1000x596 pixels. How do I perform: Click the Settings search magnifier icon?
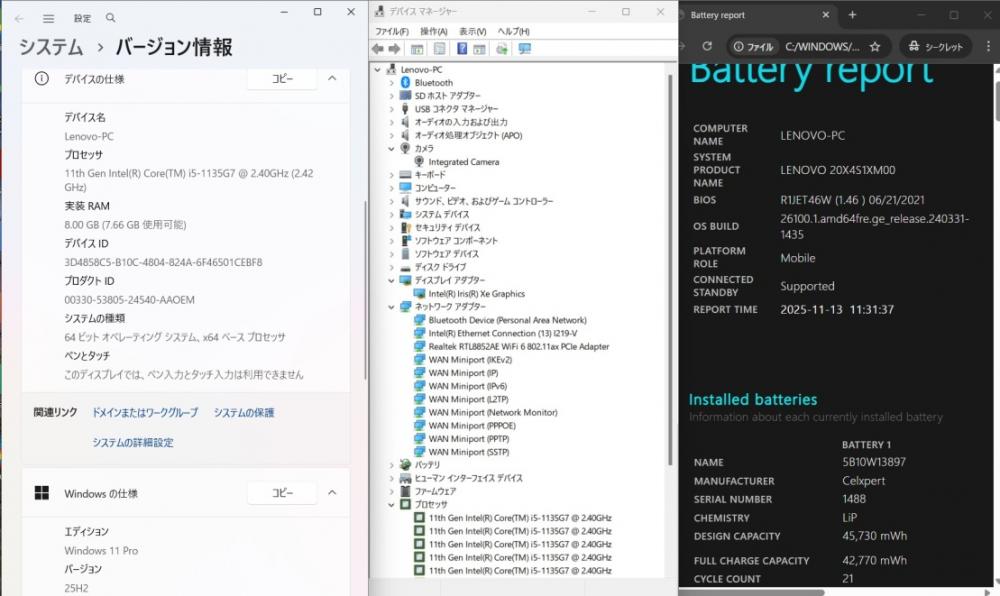[x=110, y=18]
